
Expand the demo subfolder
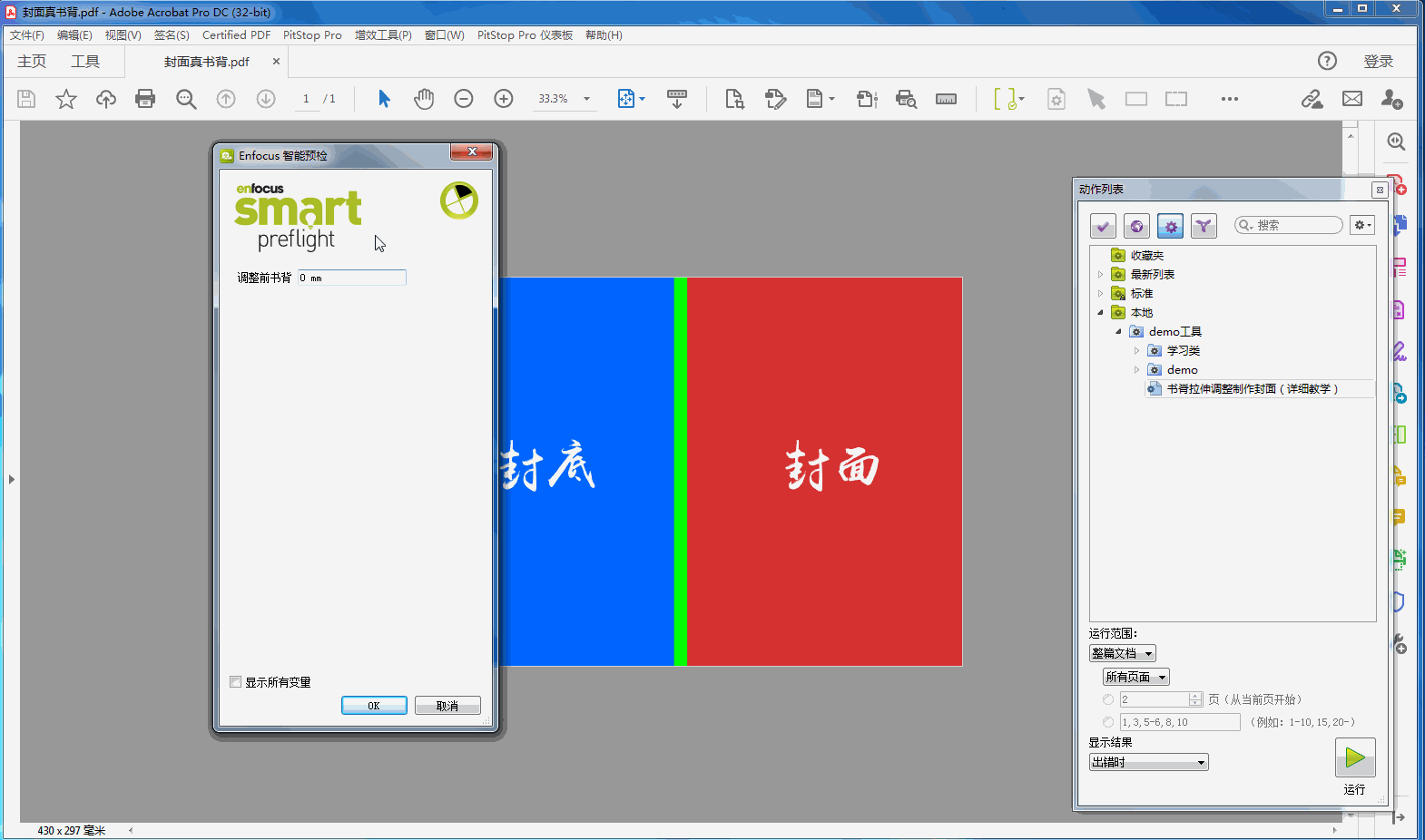point(1136,370)
